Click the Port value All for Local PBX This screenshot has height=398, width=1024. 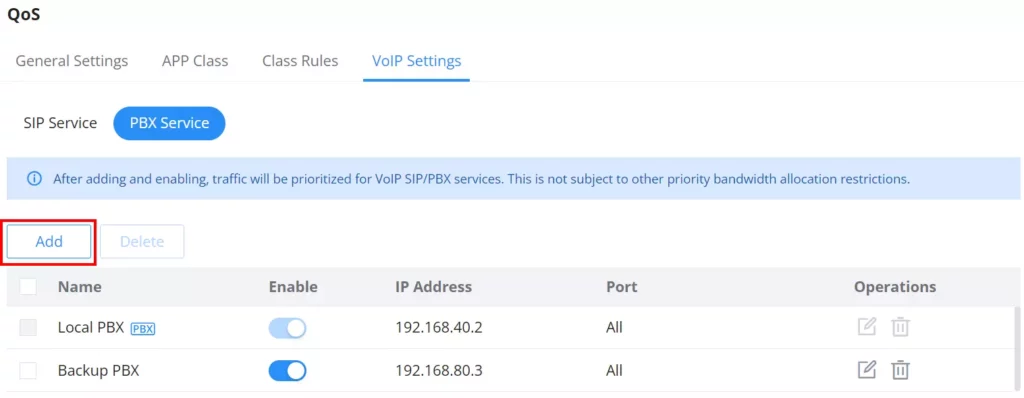click(614, 327)
